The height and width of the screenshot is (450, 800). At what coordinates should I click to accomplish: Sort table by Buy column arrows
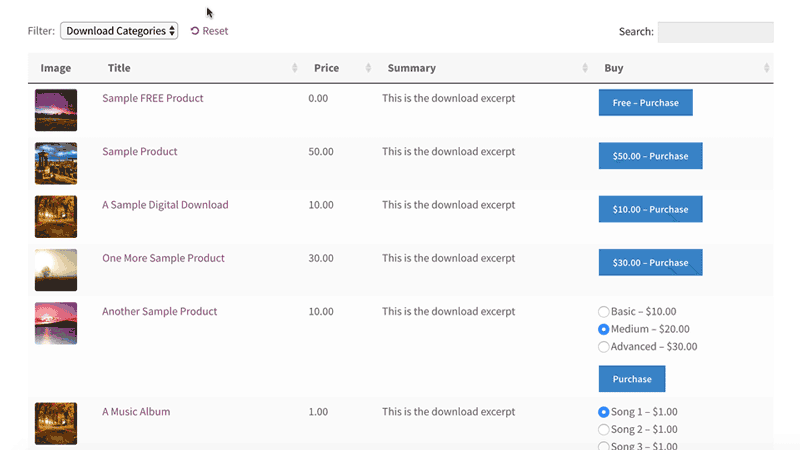[766, 68]
